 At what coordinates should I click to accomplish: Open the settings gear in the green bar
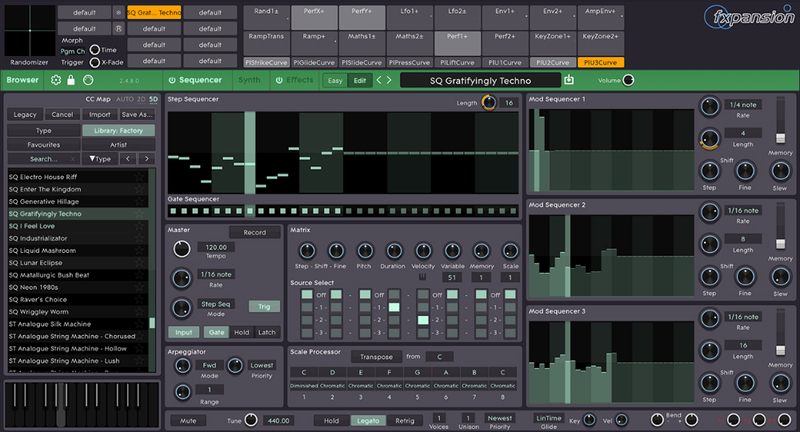pyautogui.click(x=55, y=80)
